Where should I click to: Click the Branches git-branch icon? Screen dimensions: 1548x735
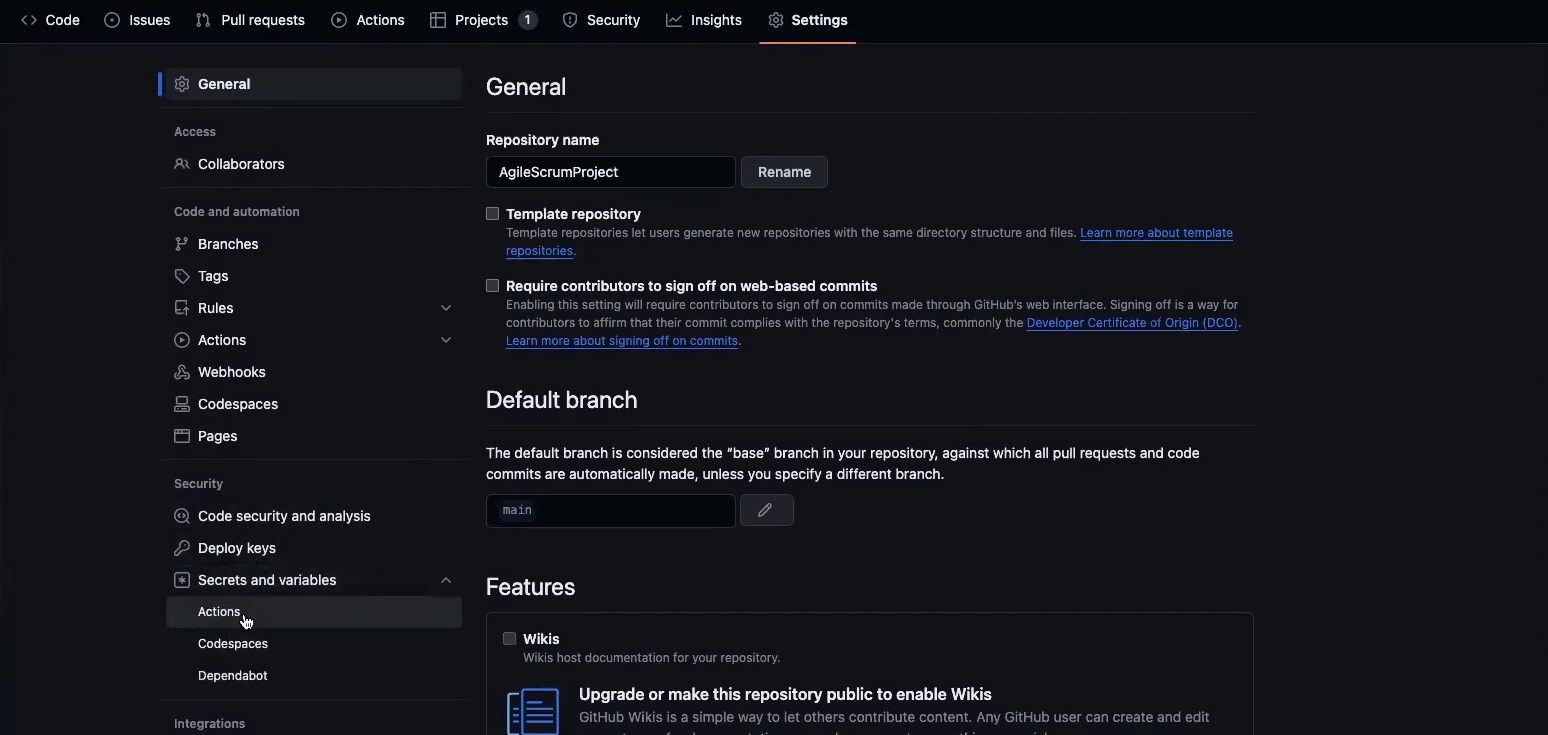182,244
